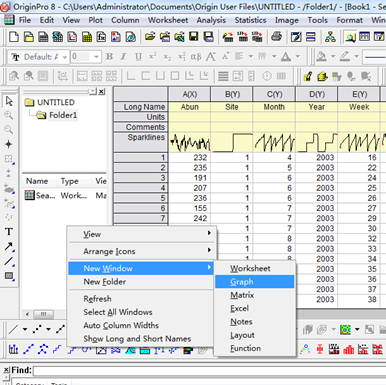The height and width of the screenshot is (385, 386).
Task: Expand the Arrange Icons submenu
Action: (141, 251)
